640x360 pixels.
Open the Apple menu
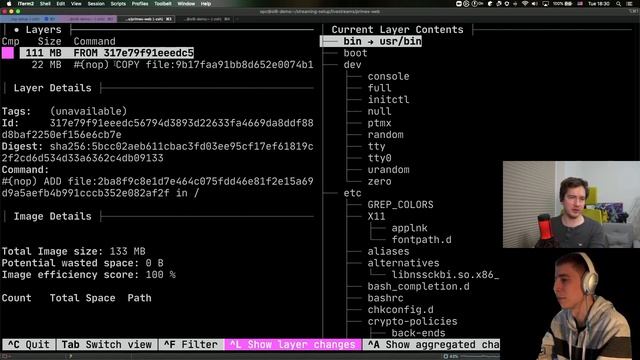[8, 4]
